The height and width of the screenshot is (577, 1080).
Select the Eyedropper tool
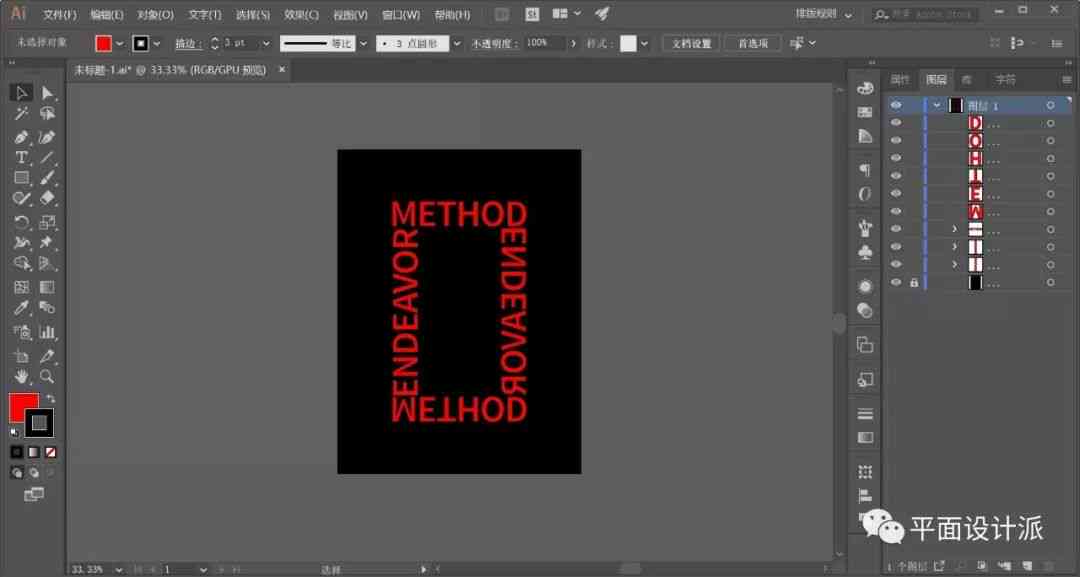tap(21, 308)
